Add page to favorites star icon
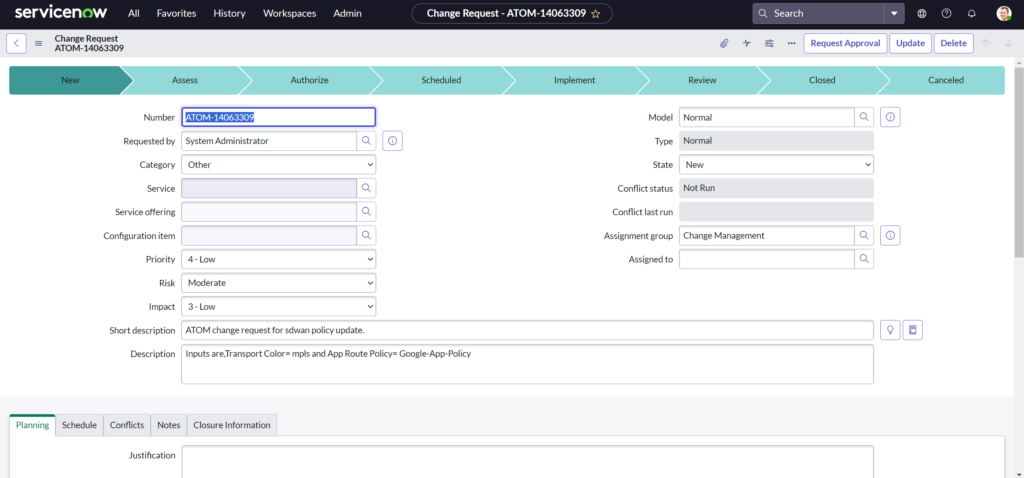Screen dimensions: 1024x478 coord(596,14)
